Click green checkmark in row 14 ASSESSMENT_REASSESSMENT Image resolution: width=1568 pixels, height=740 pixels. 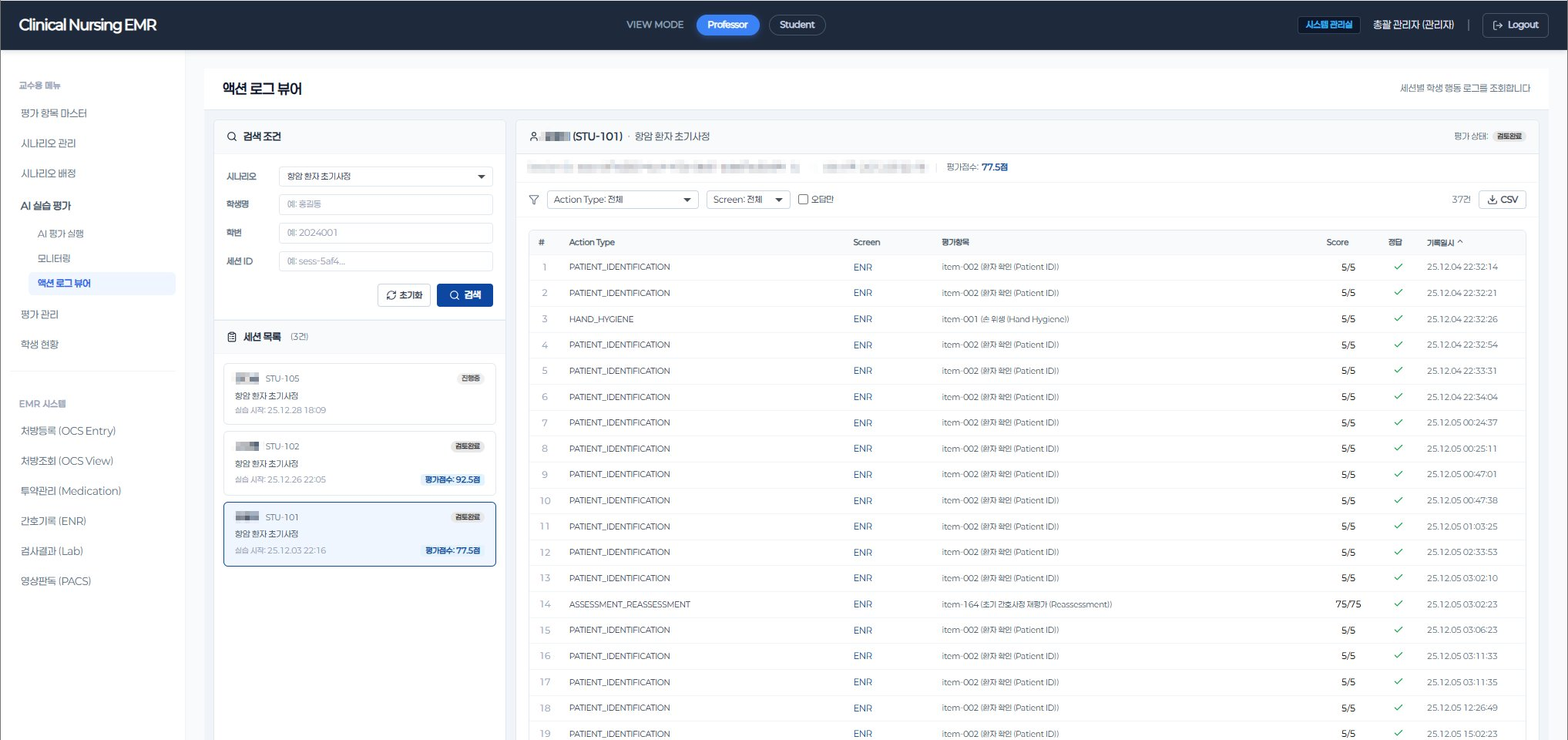click(x=1398, y=604)
